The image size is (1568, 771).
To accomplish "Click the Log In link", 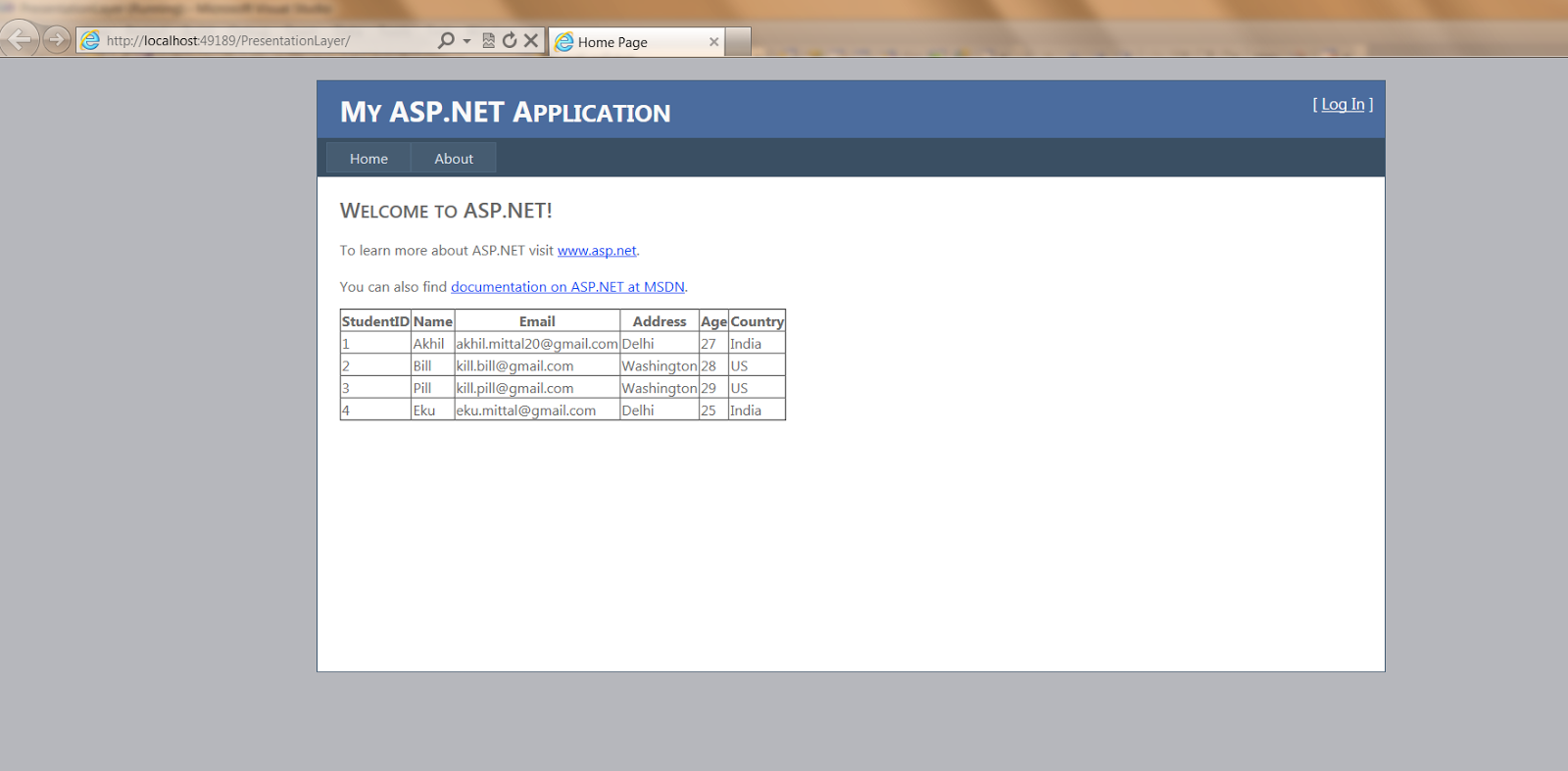I will (1343, 105).
